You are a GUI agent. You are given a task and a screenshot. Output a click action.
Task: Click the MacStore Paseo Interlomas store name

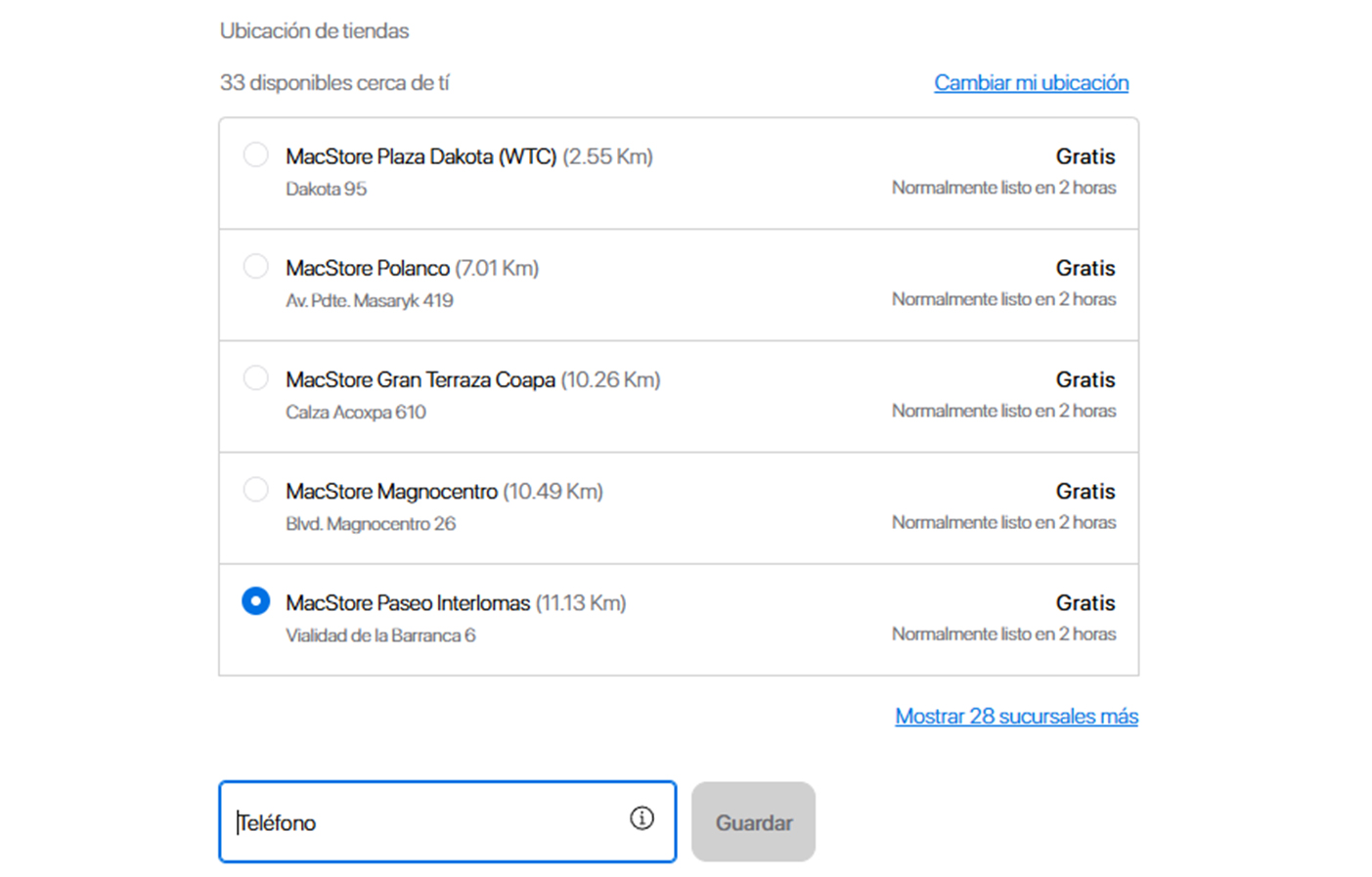click(408, 603)
